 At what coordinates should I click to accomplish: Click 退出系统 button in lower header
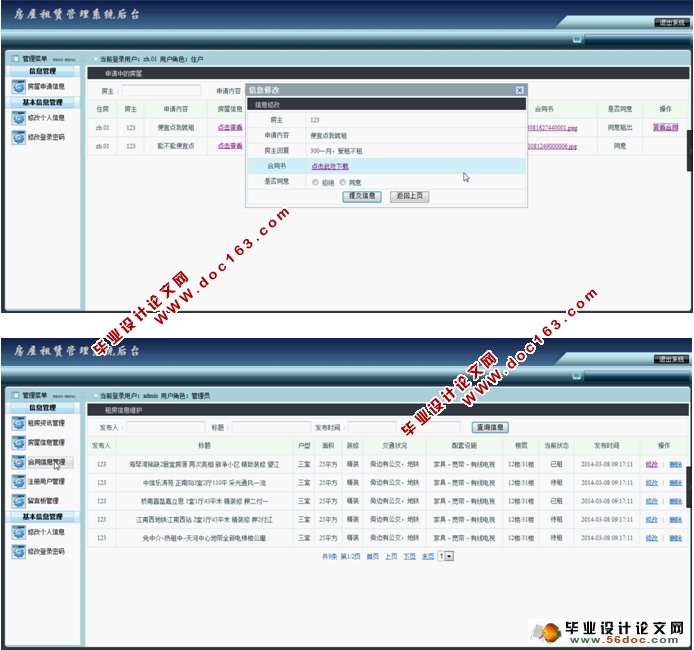click(x=671, y=359)
